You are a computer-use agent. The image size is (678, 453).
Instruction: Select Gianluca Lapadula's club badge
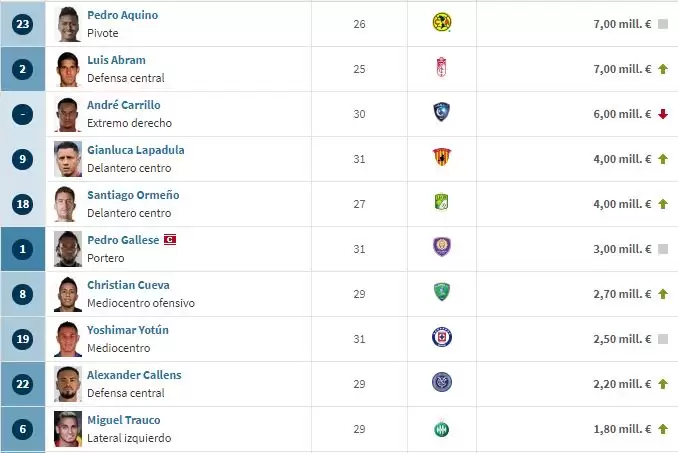point(441,158)
